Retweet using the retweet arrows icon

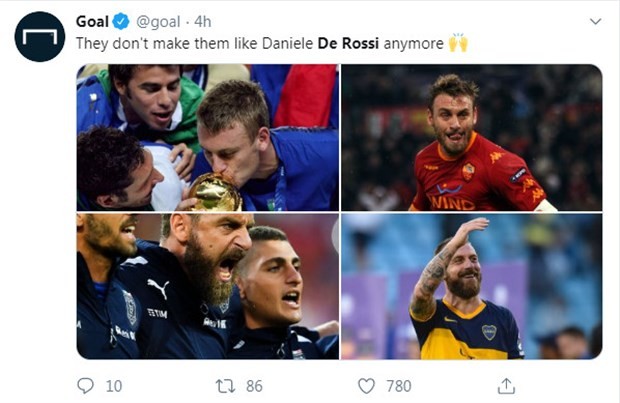(225, 385)
